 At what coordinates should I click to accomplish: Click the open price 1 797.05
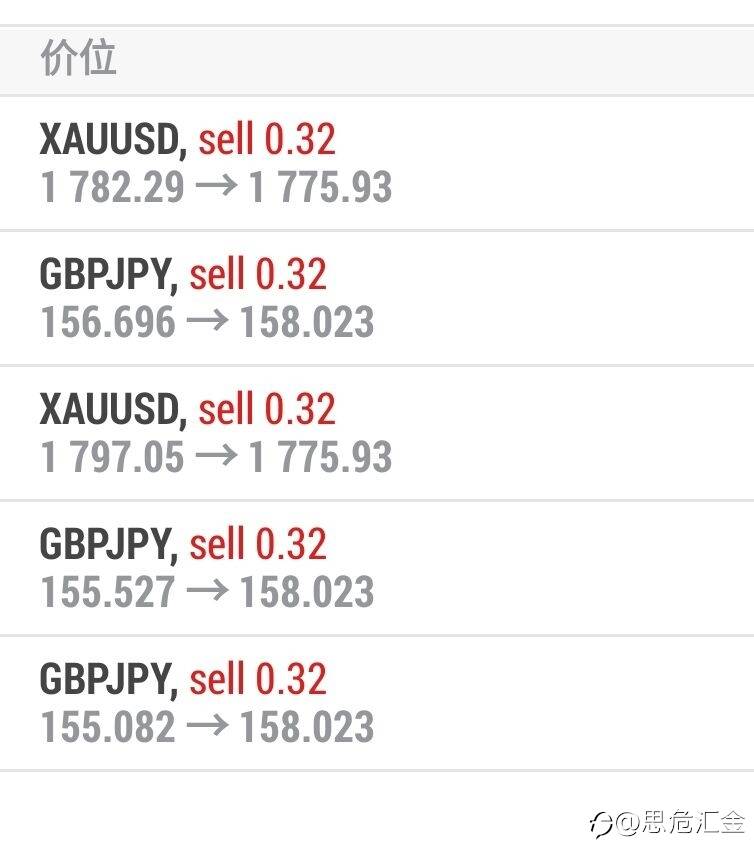(112, 457)
